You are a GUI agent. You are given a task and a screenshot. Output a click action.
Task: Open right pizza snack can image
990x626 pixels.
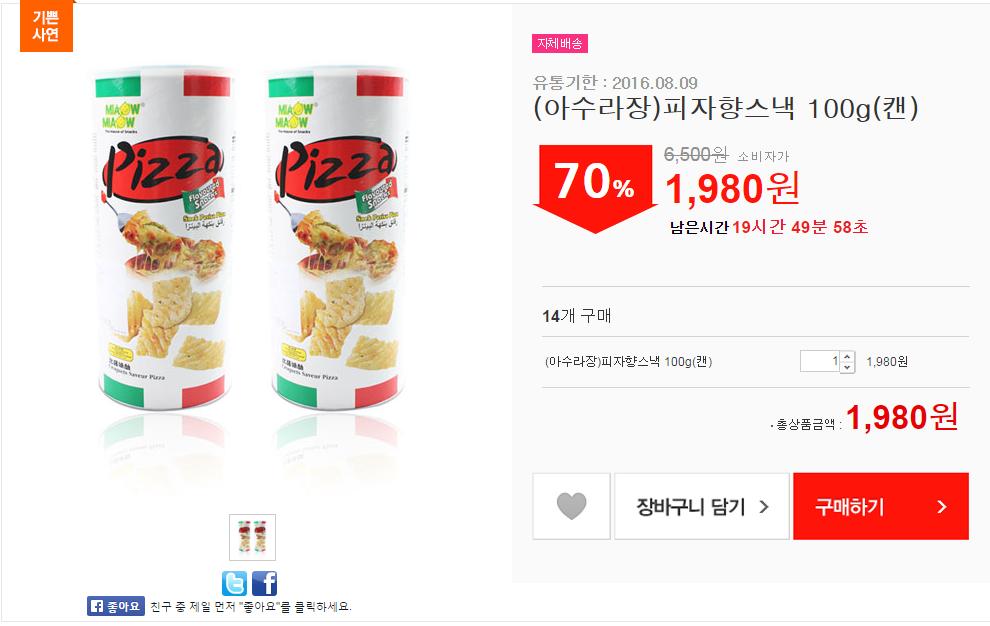(337, 240)
